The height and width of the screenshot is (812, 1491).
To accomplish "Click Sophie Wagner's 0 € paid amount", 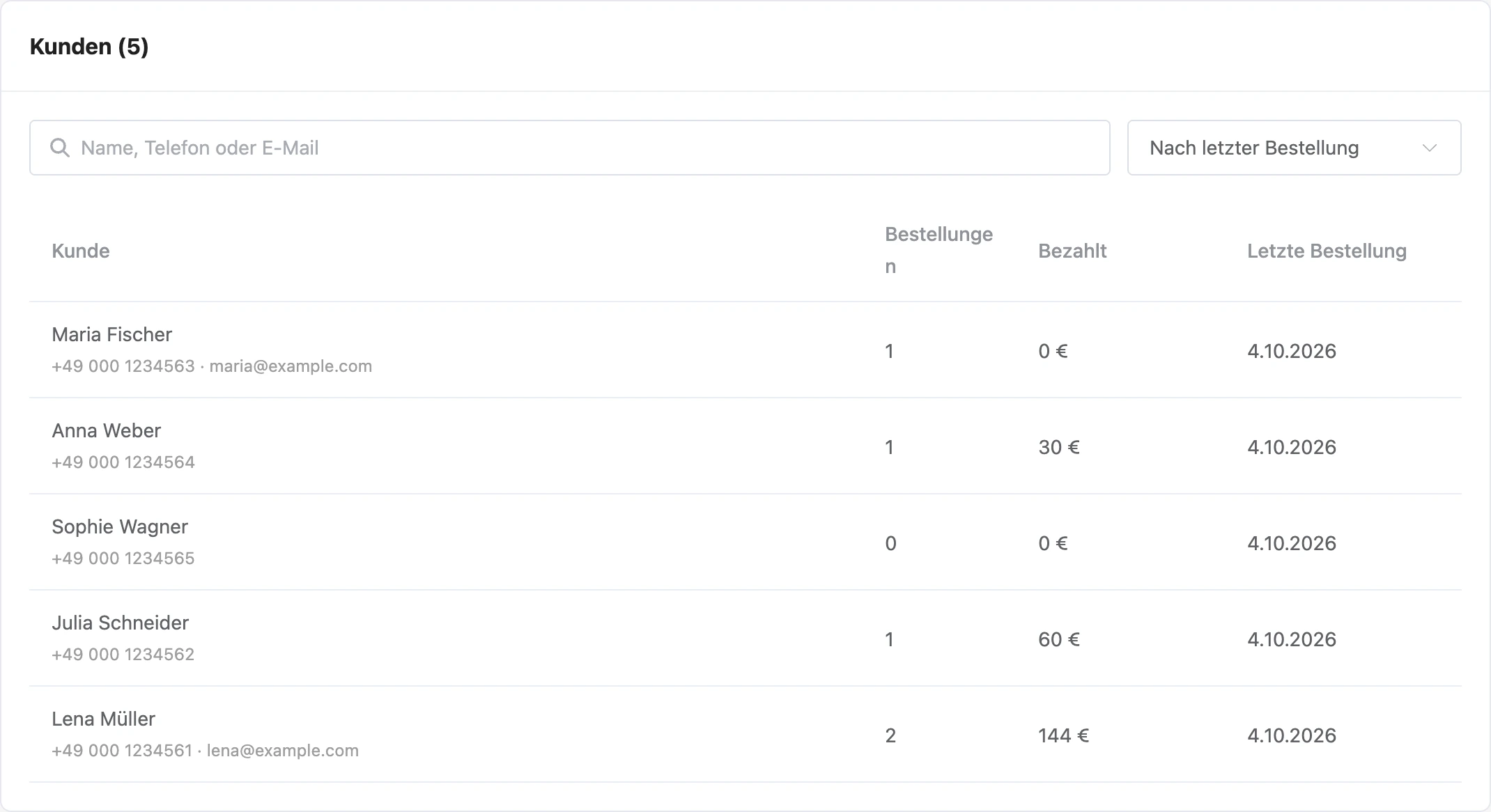I will (1053, 543).
